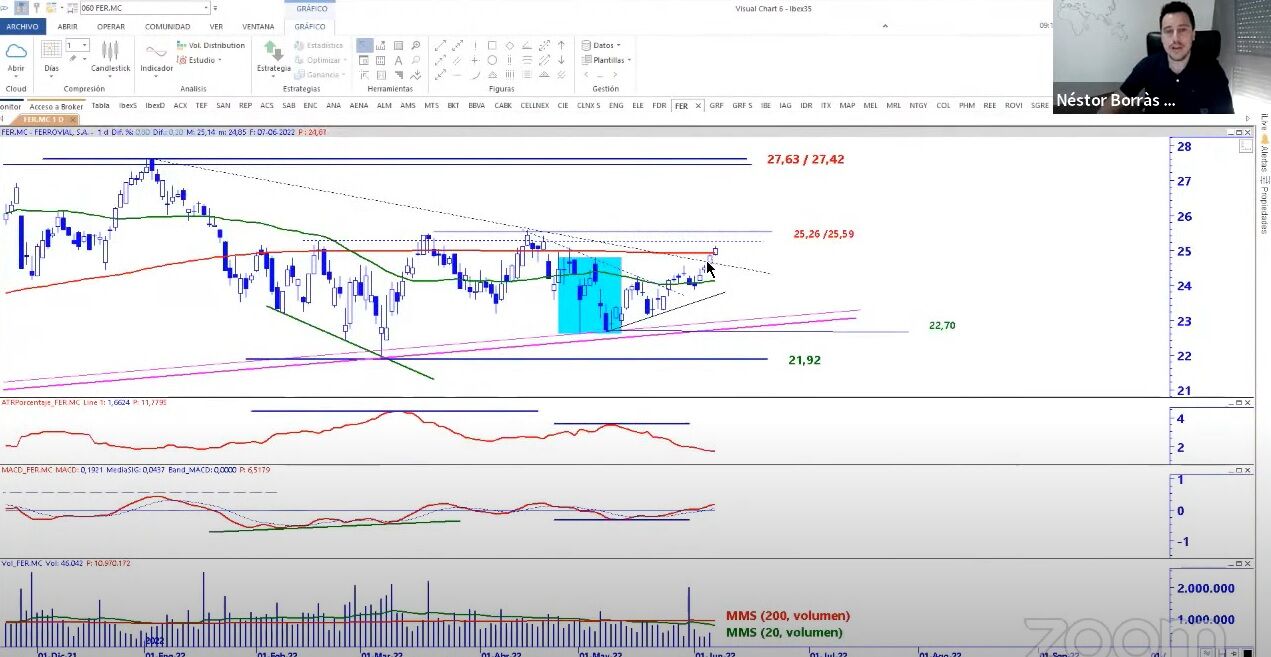Viewport: 1271px width, 657px height.
Task: Switch to the REP chart tab
Action: 245,105
